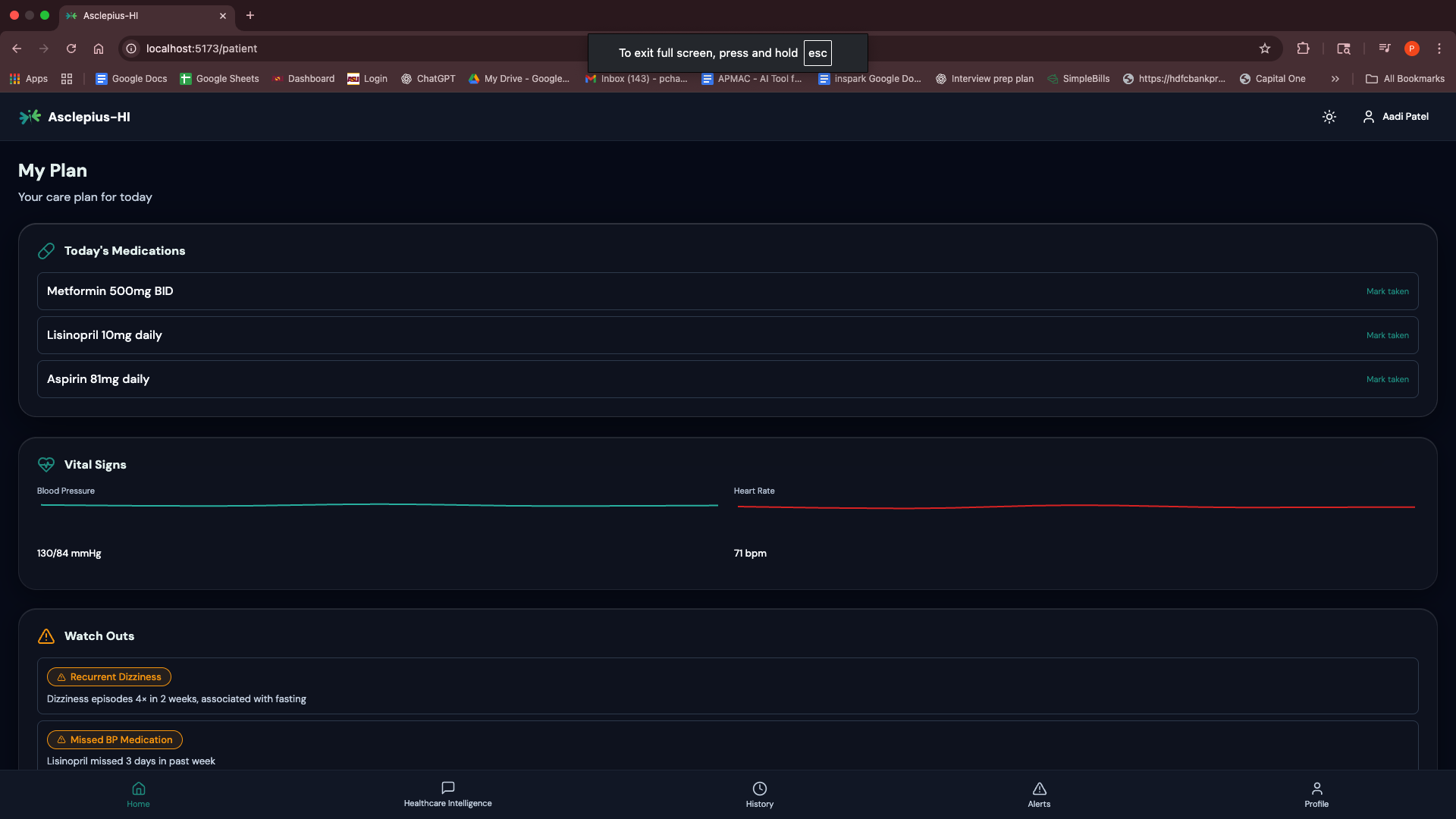Click the Recurrent Dizziness warning badge
This screenshot has height=819, width=1456.
pyautogui.click(x=109, y=676)
